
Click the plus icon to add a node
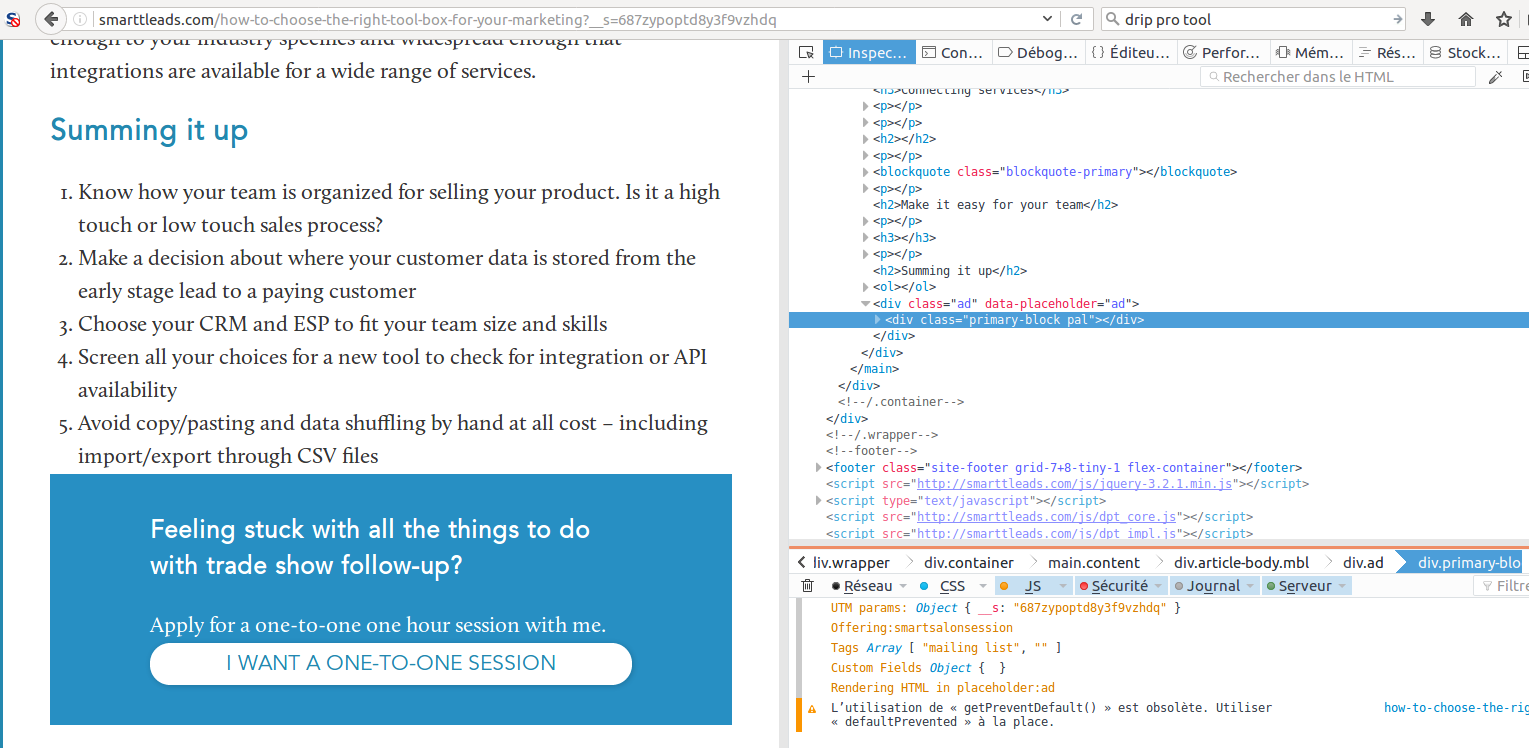808,77
